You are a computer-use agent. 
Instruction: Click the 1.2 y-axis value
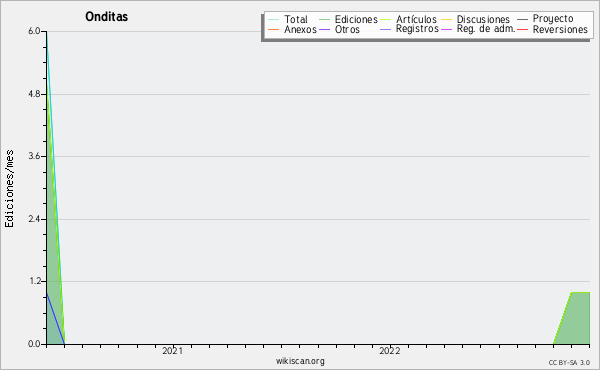34,281
